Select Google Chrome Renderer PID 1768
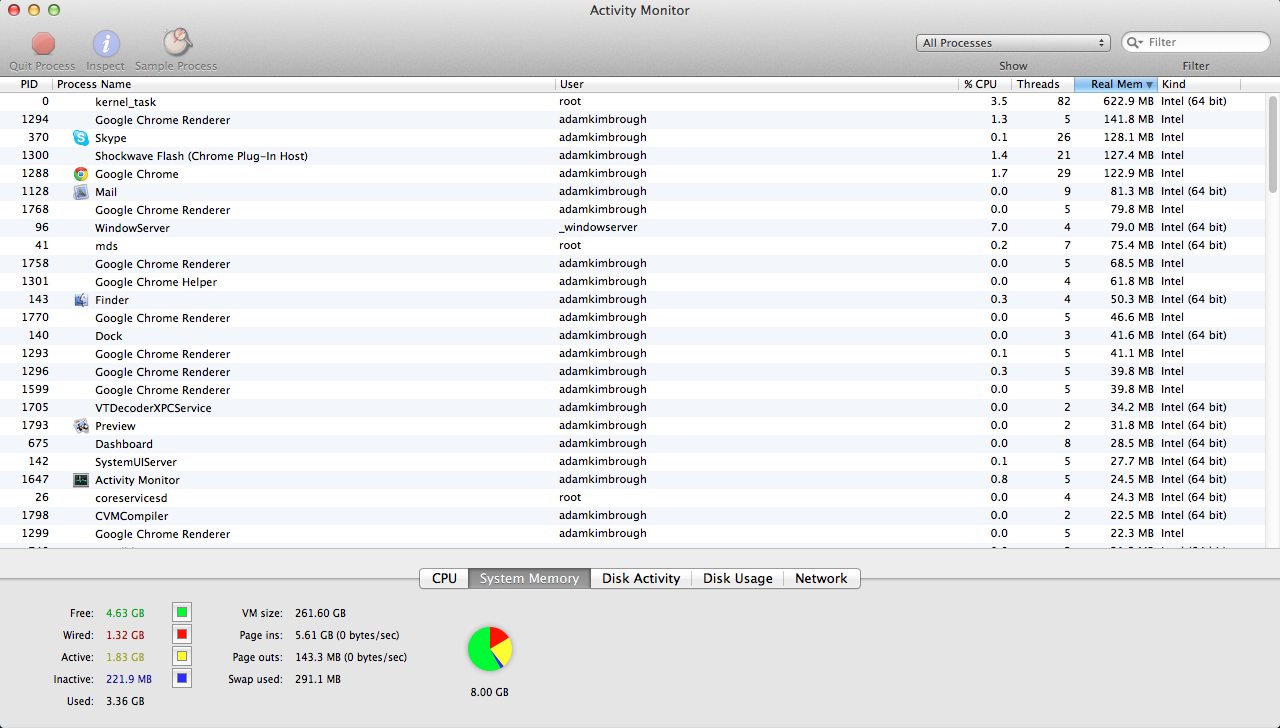 point(633,210)
